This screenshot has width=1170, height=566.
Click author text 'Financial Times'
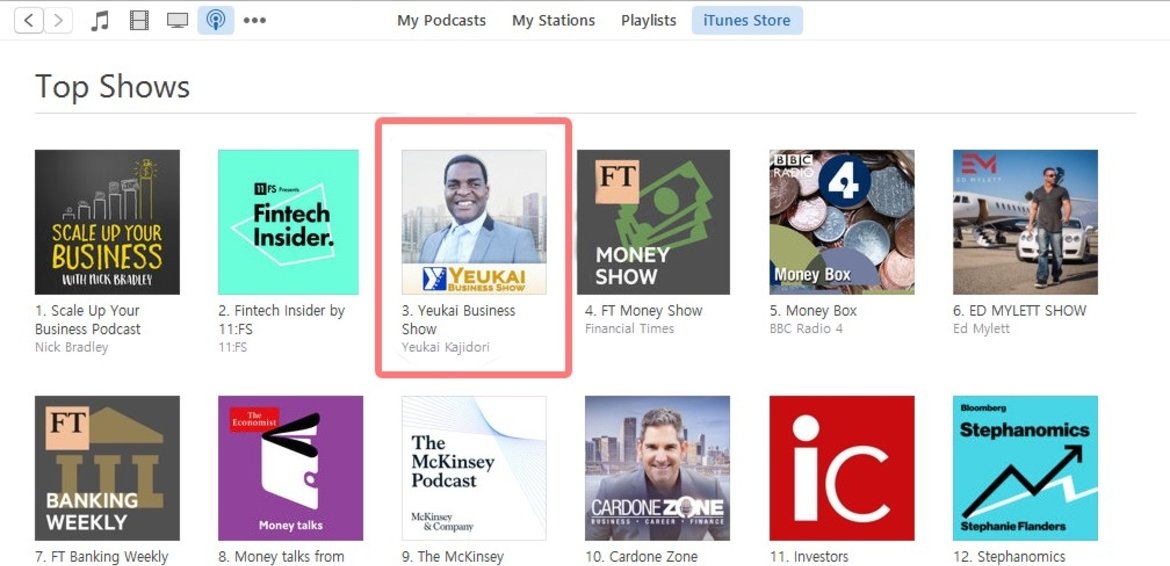(x=629, y=329)
